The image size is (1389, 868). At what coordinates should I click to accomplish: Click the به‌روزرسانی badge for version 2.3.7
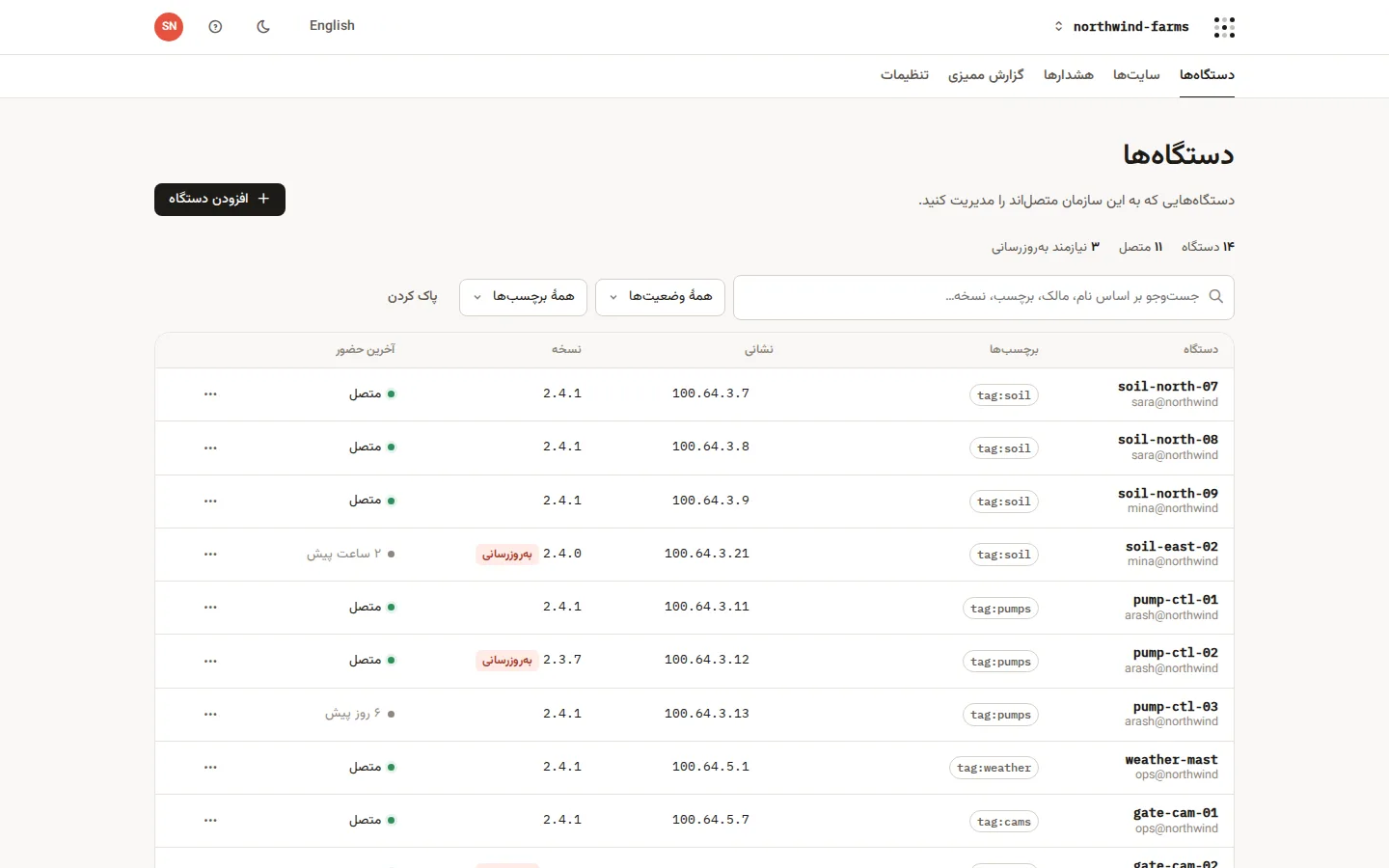[x=507, y=661]
